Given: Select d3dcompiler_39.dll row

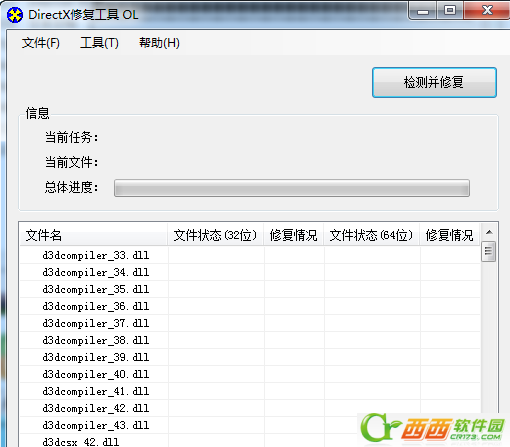Looking at the screenshot, I should coord(250,357).
